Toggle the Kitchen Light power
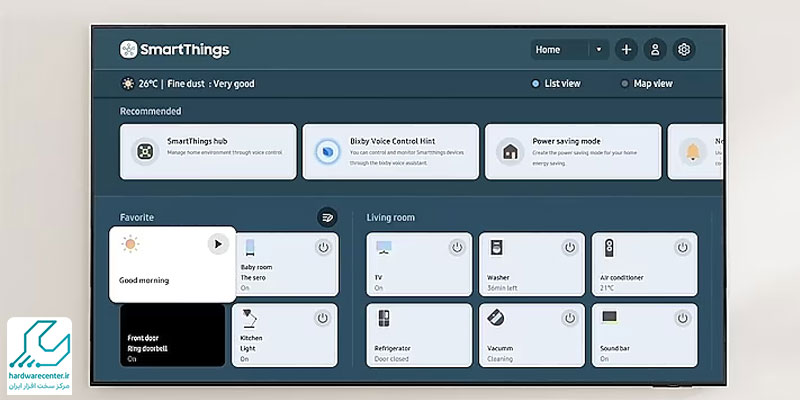 [322, 318]
